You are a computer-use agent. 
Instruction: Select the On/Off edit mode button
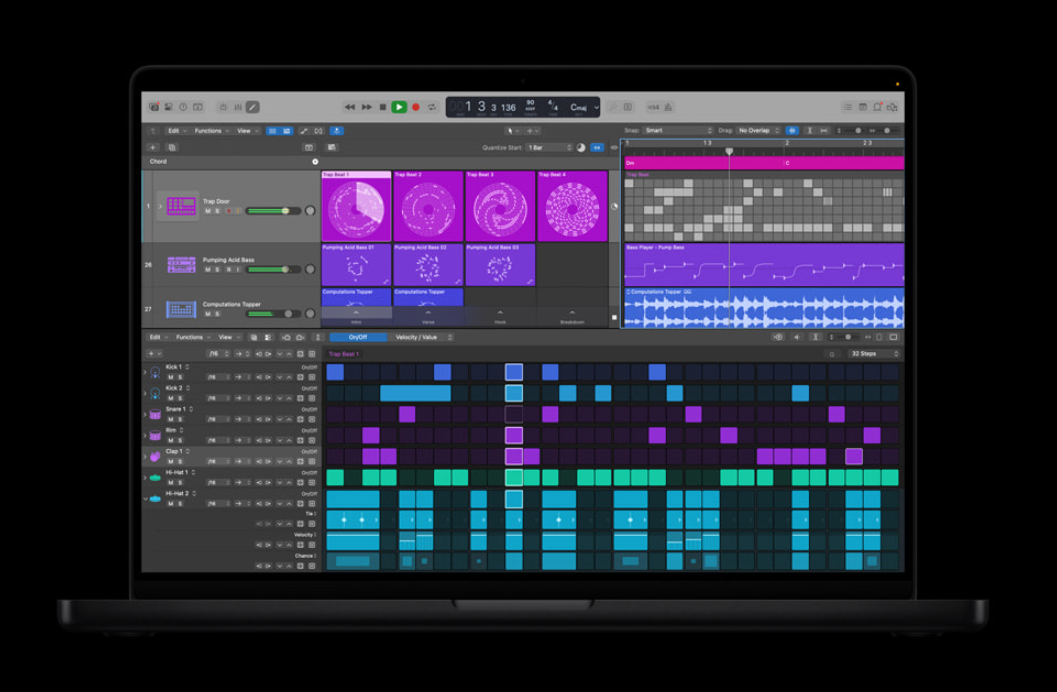(358, 338)
